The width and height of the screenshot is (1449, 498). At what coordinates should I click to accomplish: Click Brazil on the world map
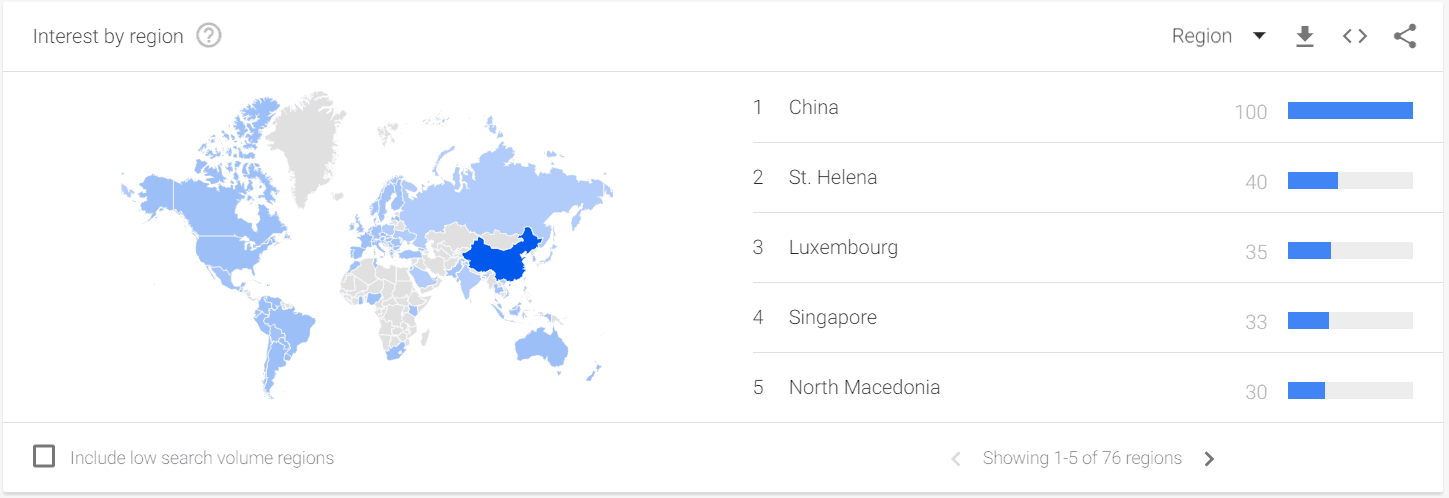(x=290, y=325)
